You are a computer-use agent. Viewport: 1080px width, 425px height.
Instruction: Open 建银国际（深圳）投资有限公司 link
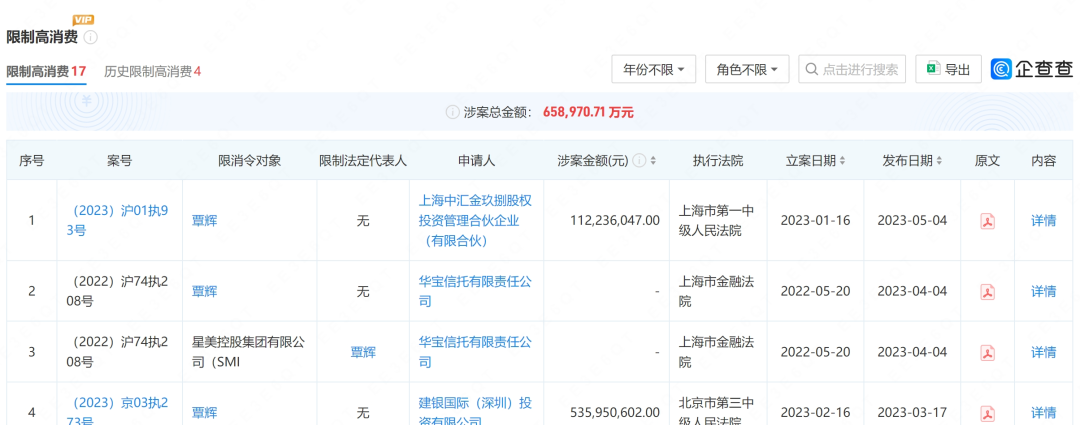click(x=475, y=411)
